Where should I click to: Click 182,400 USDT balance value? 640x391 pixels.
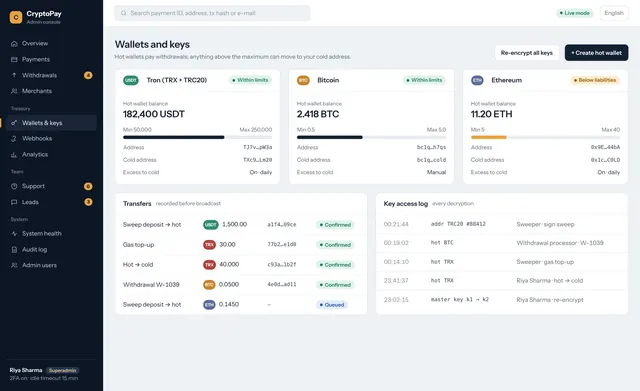(x=154, y=114)
